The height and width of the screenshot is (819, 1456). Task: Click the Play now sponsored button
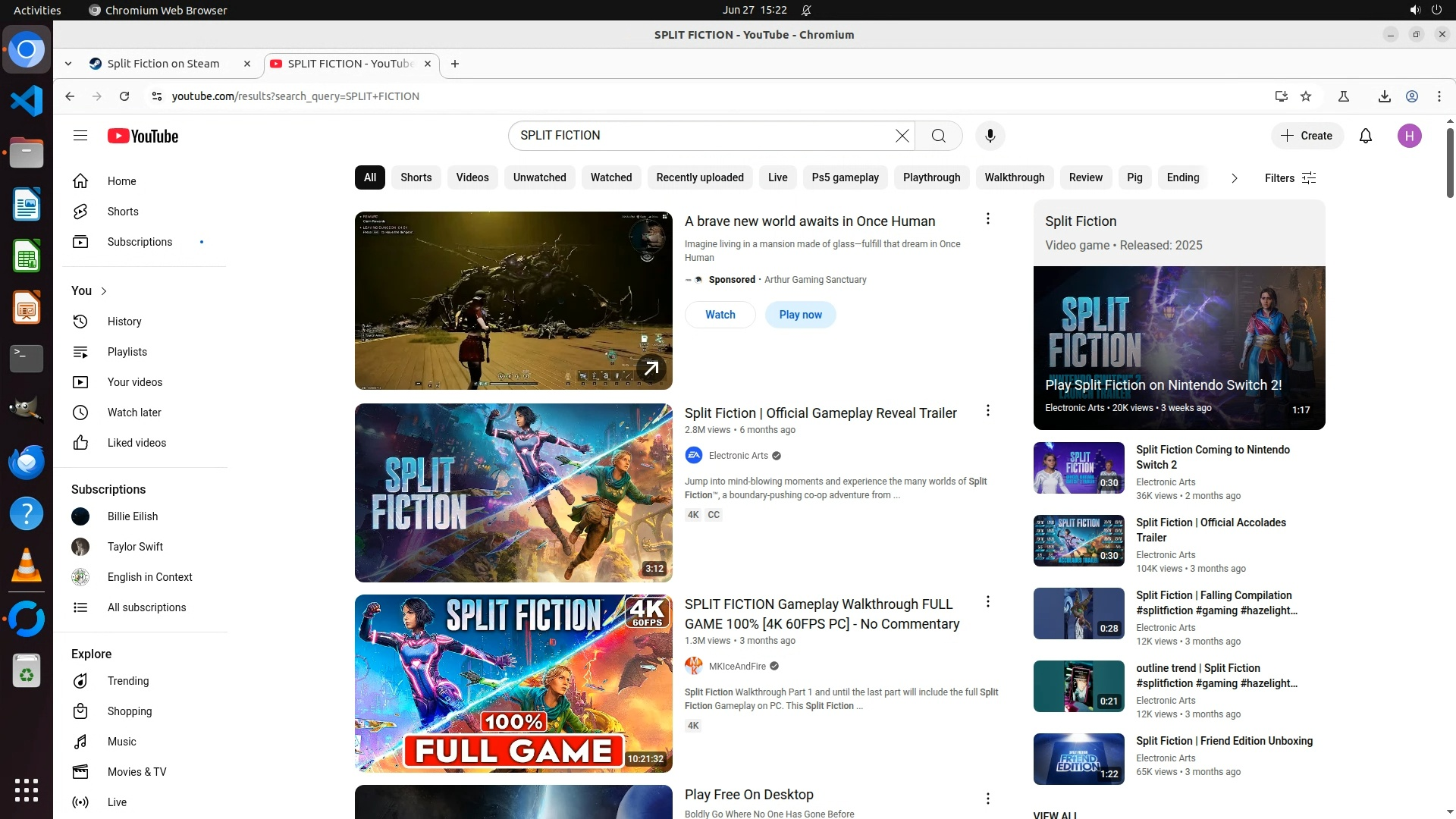click(800, 315)
